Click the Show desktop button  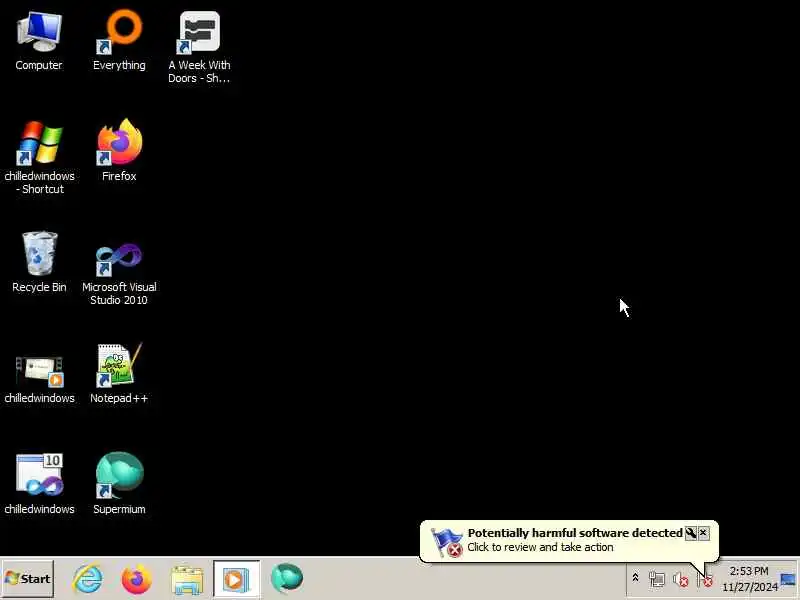pos(789,580)
